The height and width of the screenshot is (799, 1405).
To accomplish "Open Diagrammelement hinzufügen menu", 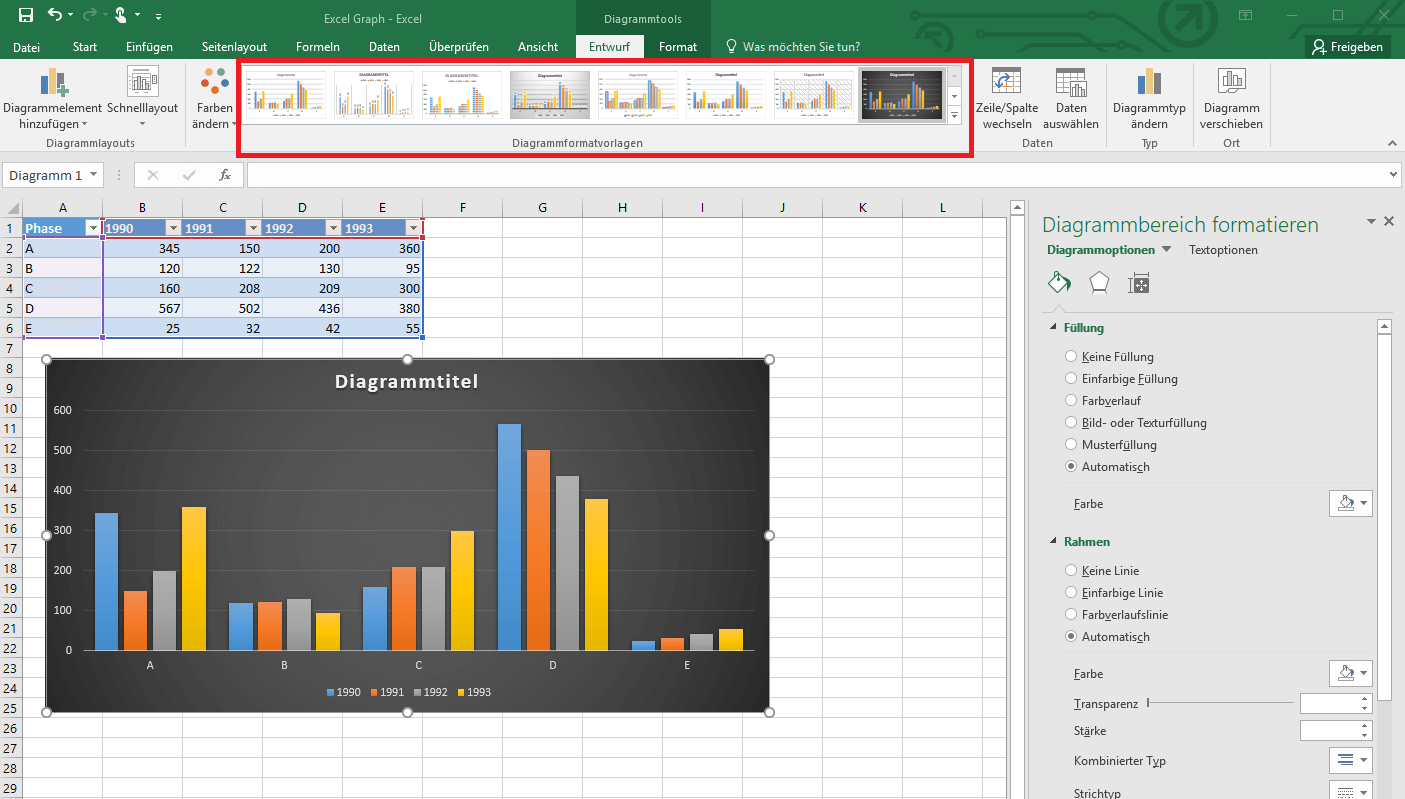I will [53, 99].
